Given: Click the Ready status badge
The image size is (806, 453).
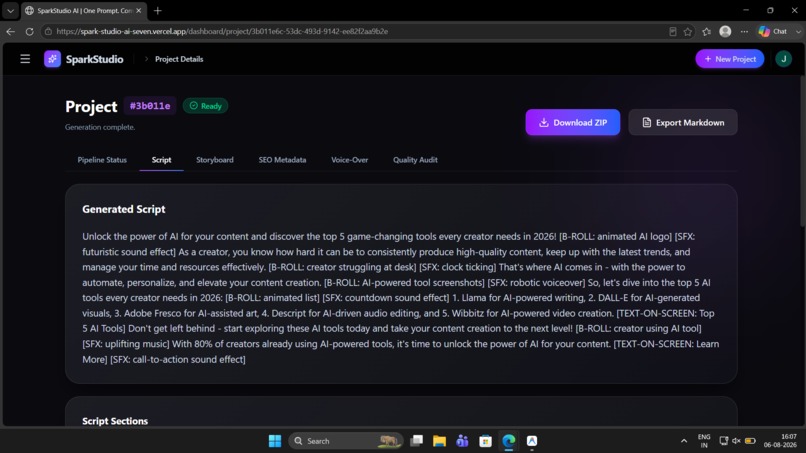Looking at the screenshot, I should point(205,106).
